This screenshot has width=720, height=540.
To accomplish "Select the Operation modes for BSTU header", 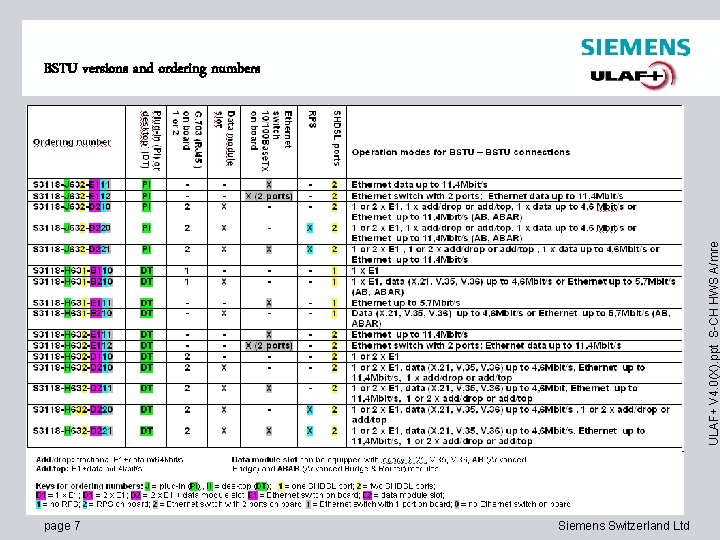I will coord(461,152).
